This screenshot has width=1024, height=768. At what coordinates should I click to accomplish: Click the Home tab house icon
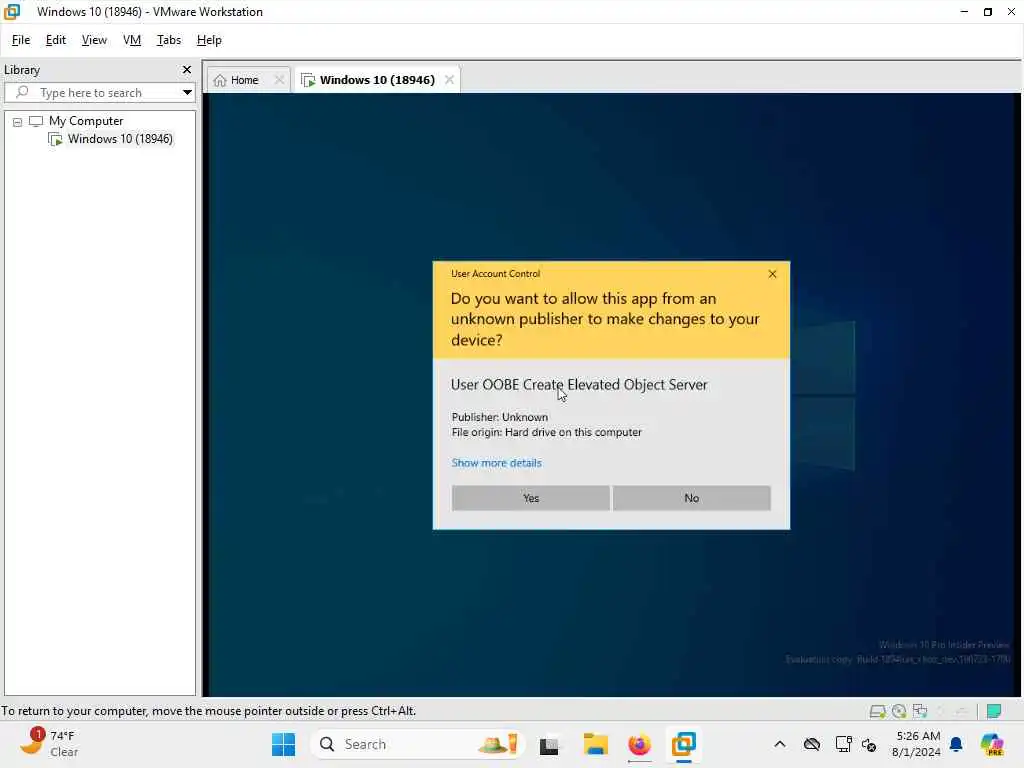tap(220, 80)
